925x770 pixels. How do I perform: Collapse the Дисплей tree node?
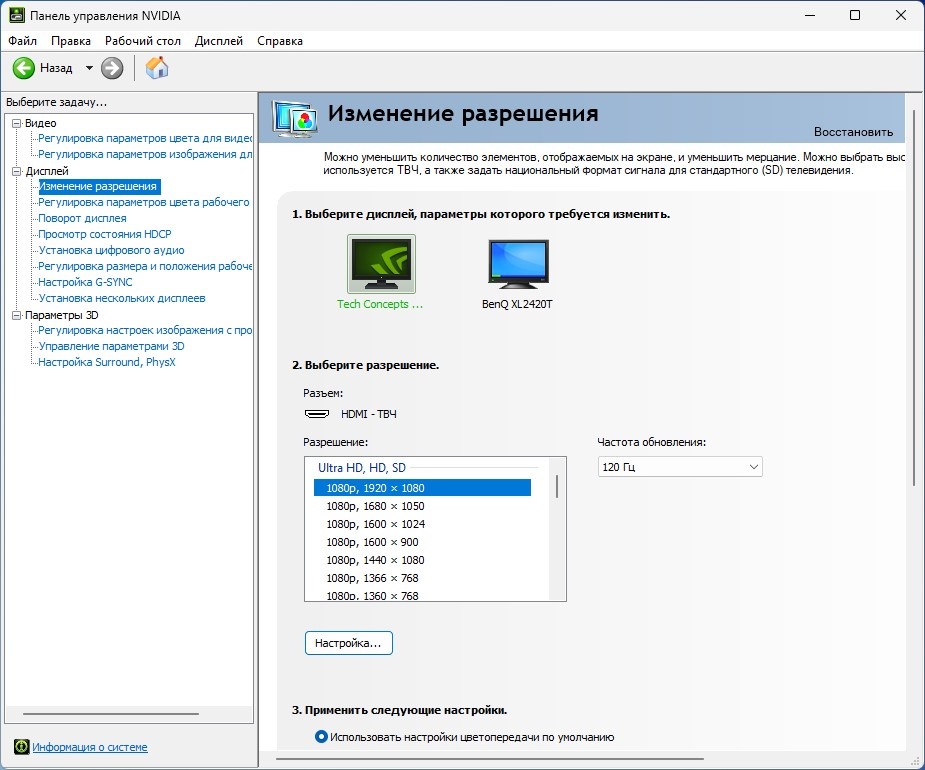[17, 171]
